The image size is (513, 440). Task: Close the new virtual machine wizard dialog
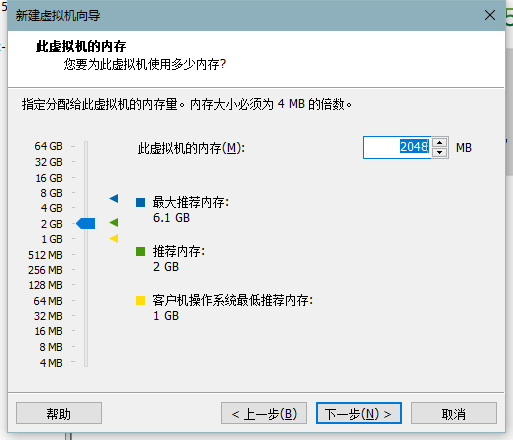click(490, 15)
